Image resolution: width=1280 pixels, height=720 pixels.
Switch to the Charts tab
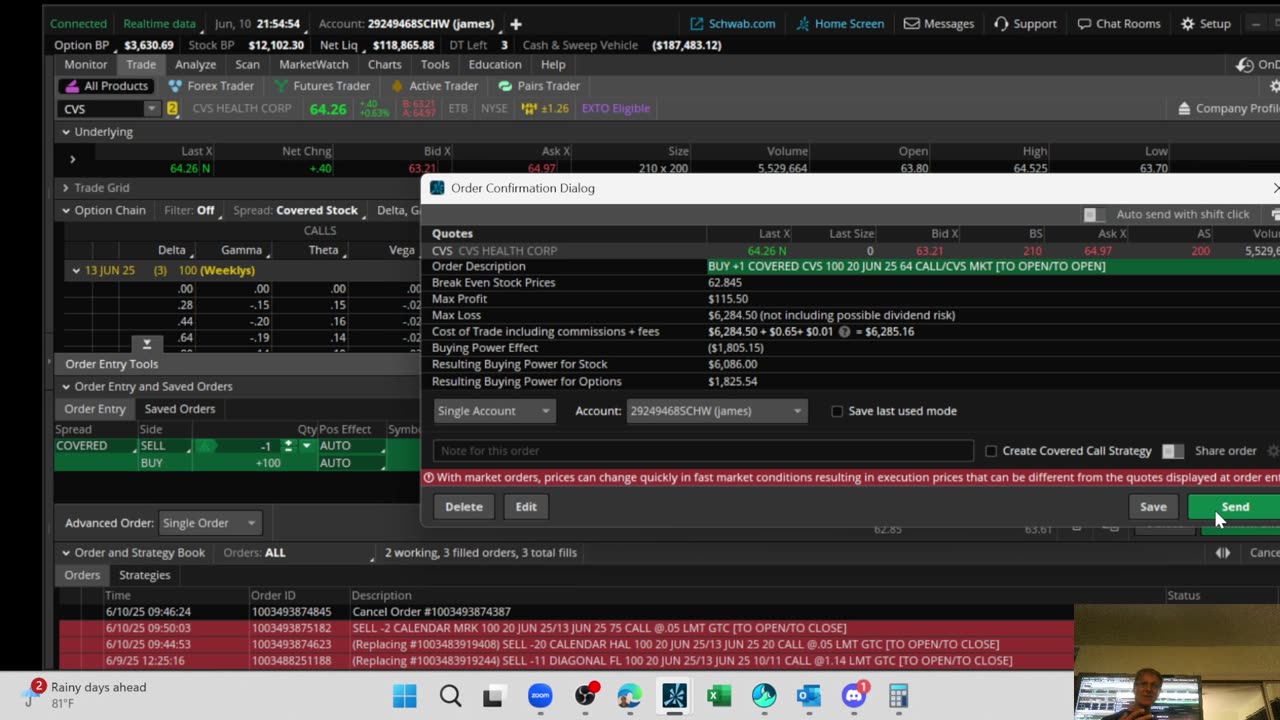click(x=385, y=65)
